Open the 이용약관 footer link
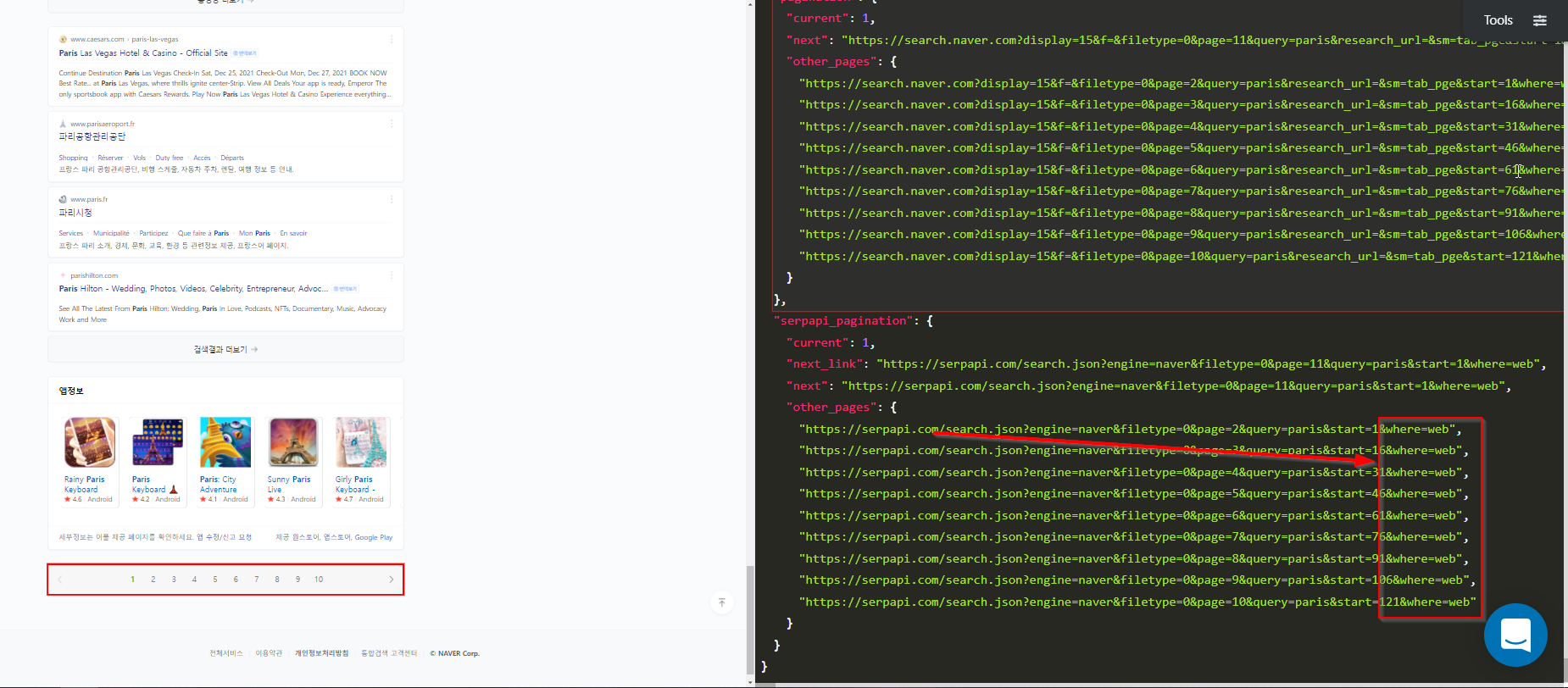This screenshot has height=688, width=1568. click(269, 653)
